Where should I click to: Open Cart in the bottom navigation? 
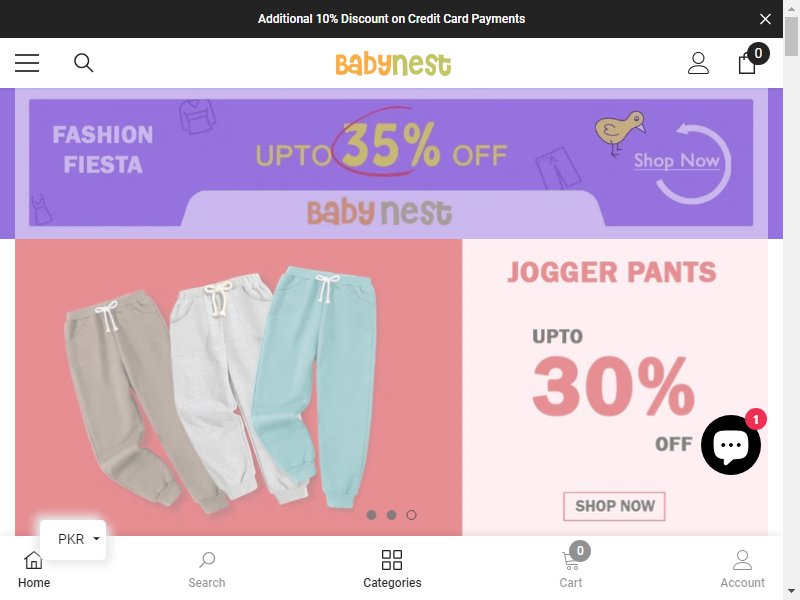571,567
